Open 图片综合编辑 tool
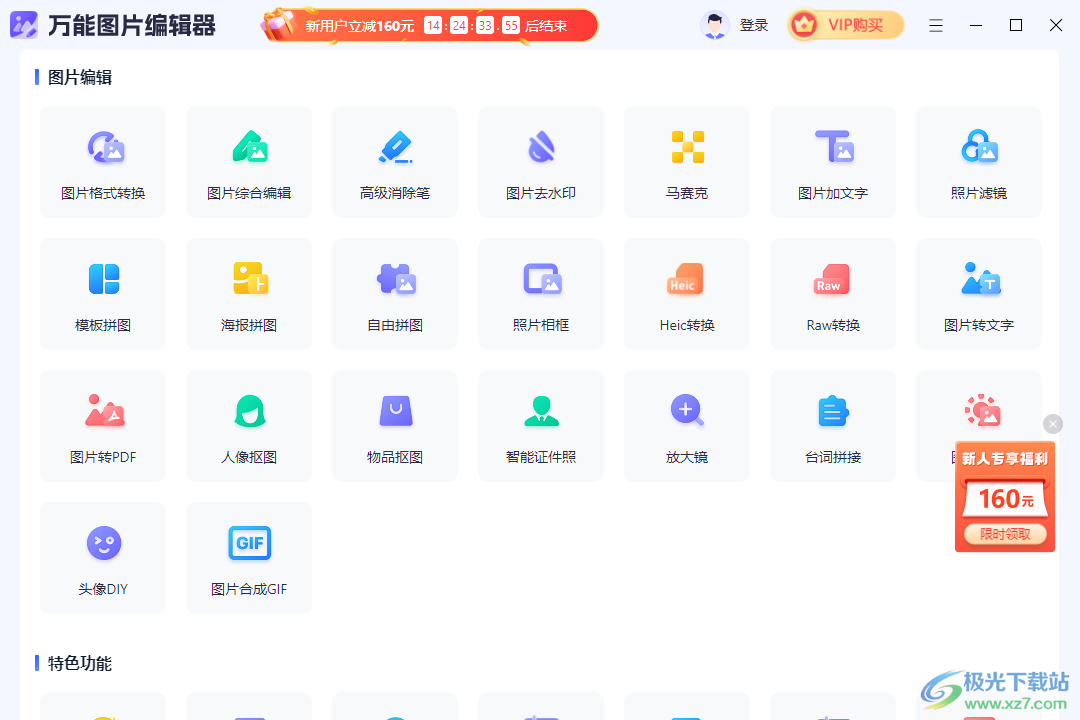The image size is (1080, 720). (249, 162)
